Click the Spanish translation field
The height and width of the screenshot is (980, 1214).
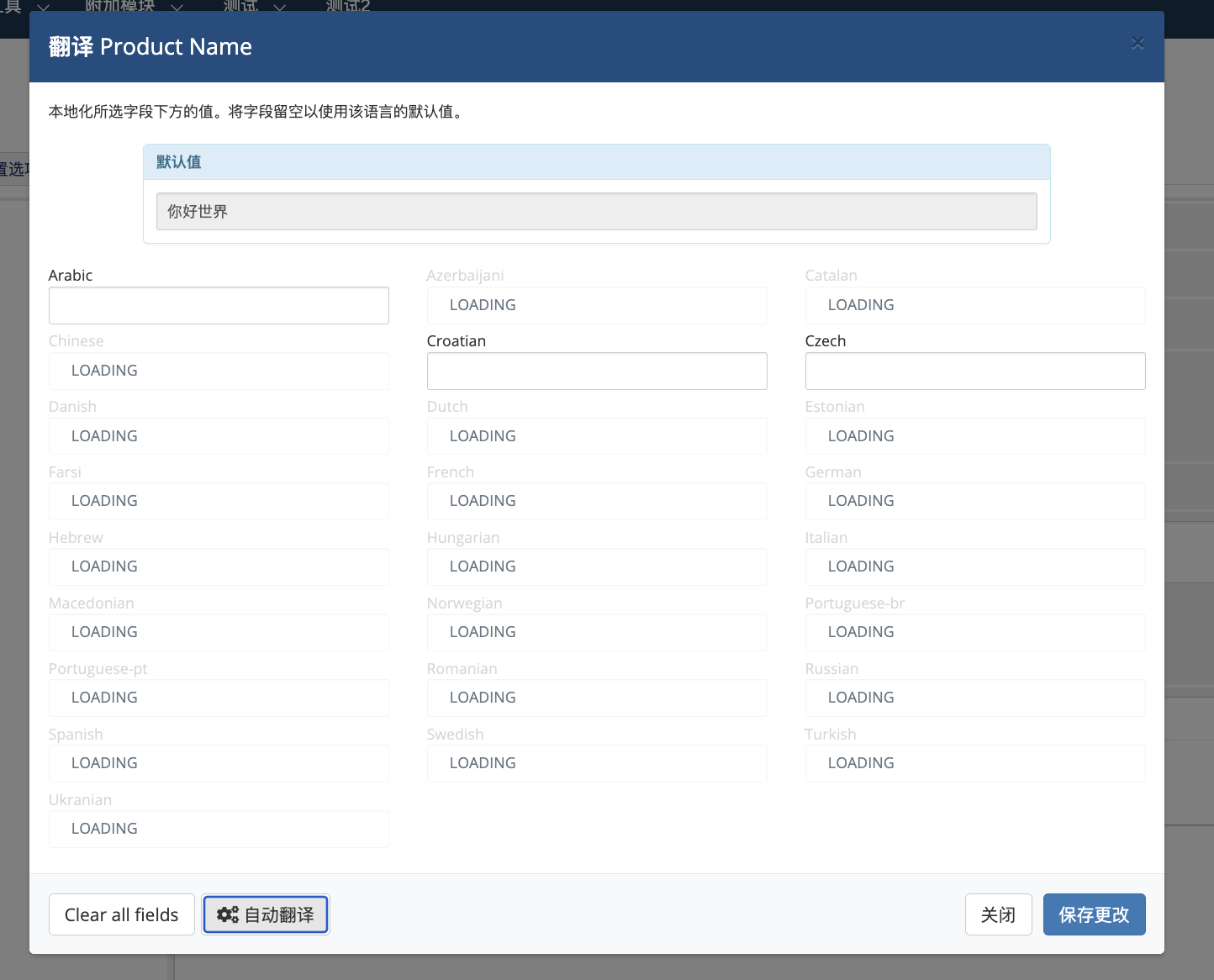click(219, 763)
